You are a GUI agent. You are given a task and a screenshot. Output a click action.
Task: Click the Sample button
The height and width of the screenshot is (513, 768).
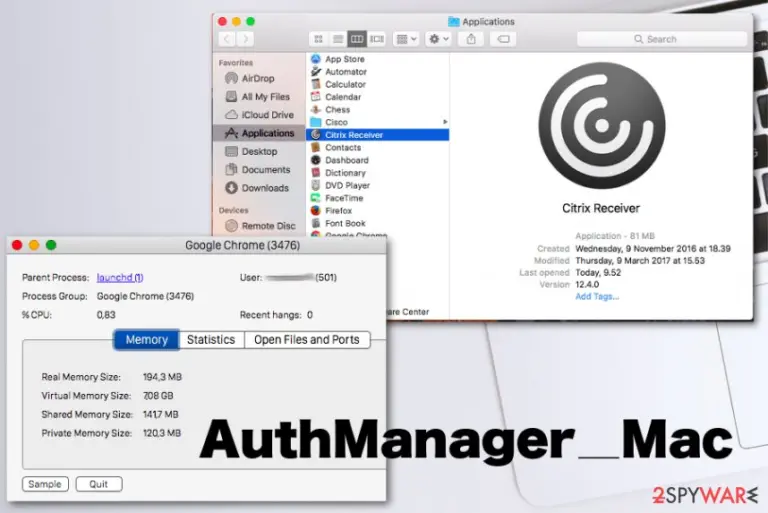pyautogui.click(x=45, y=484)
